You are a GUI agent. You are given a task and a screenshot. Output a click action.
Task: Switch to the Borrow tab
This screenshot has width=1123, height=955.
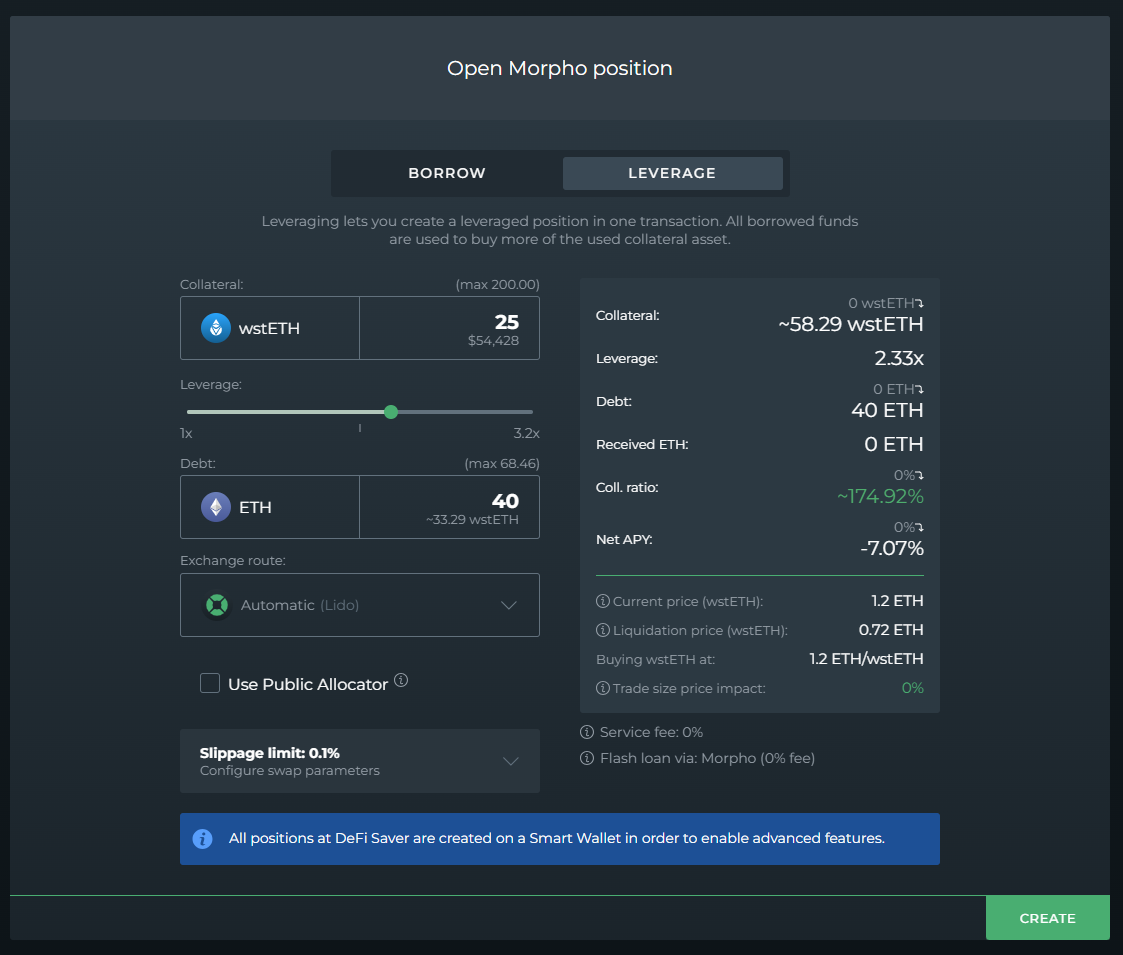tap(447, 173)
